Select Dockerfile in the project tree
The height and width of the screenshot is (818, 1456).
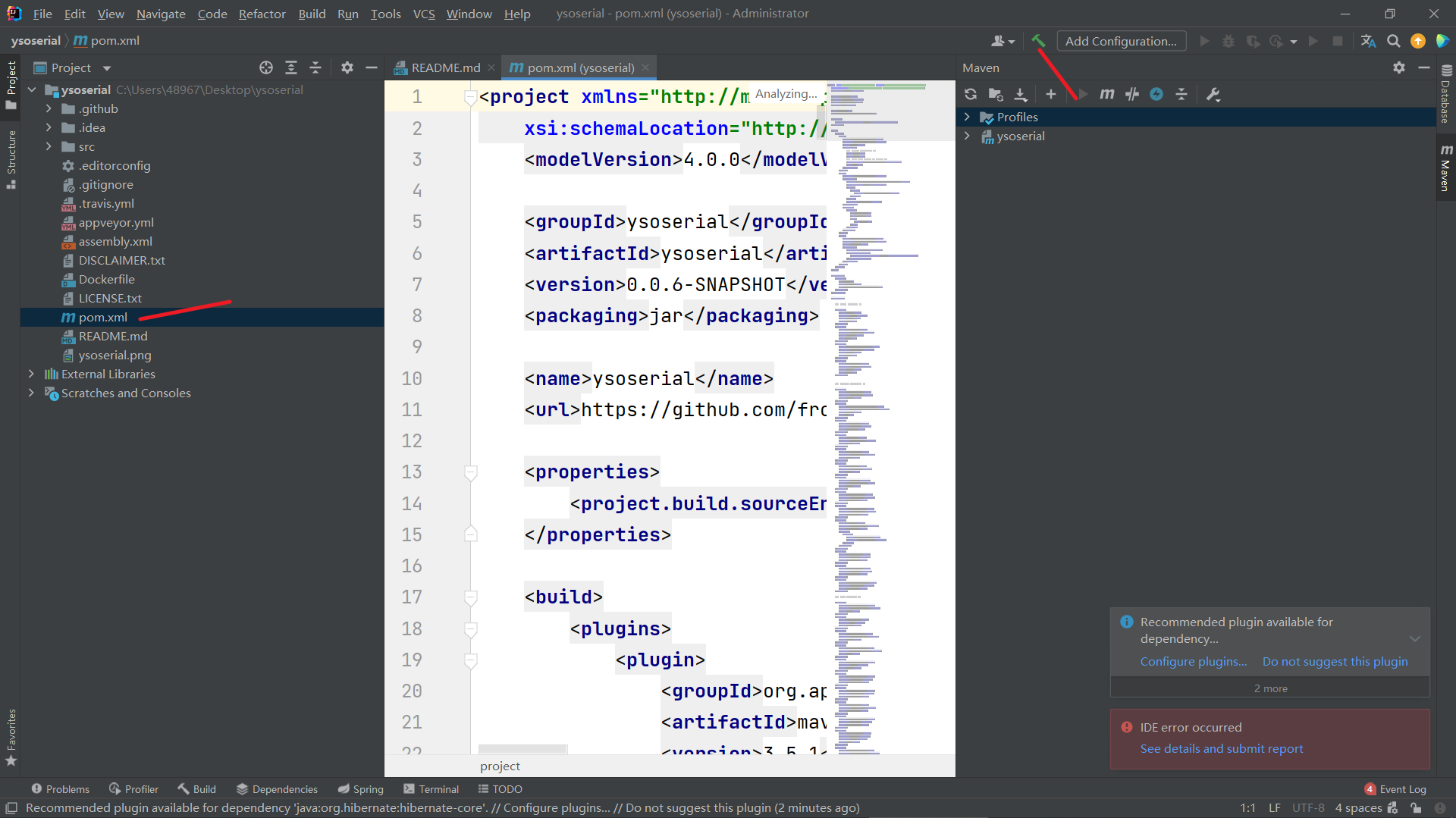tap(106, 279)
